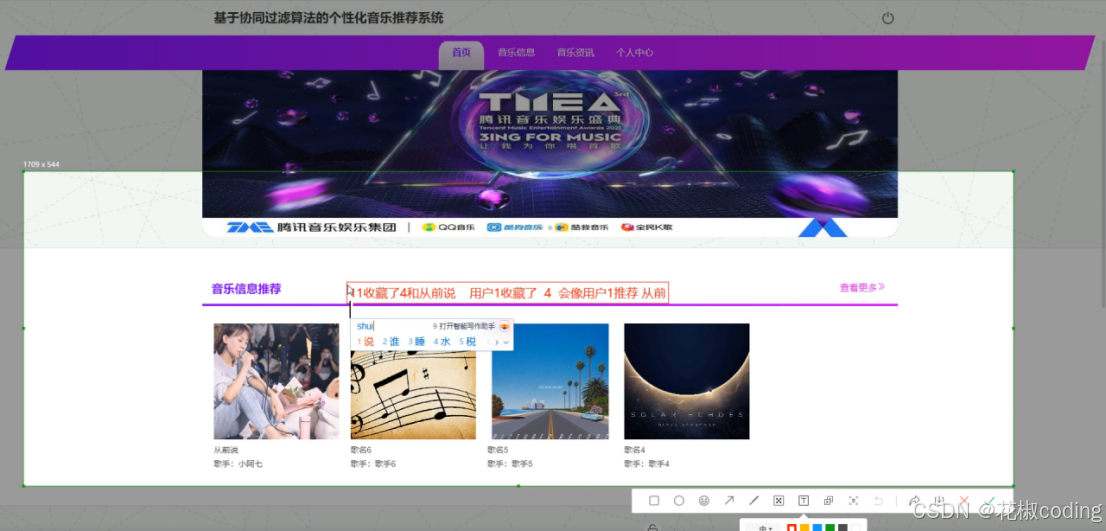This screenshot has width=1106, height=531.
Task: Click the artist text 歌手：歌手5
Action: coord(509,464)
